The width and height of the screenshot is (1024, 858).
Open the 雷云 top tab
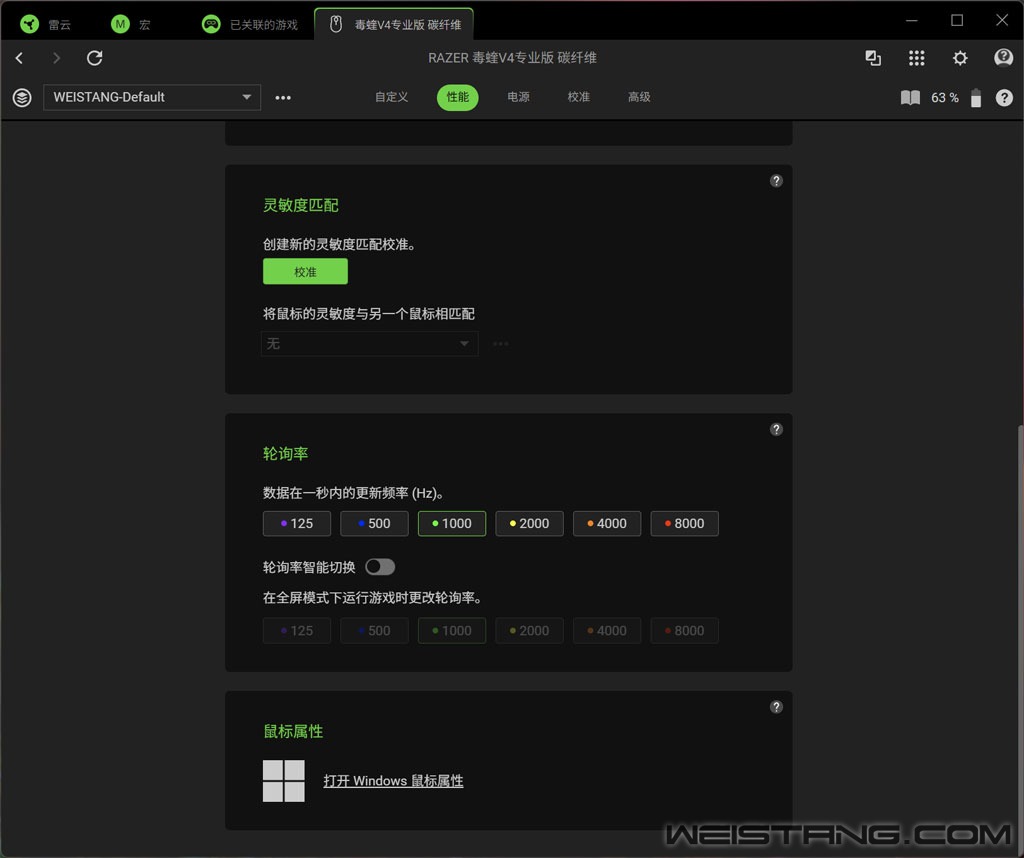click(x=46, y=24)
